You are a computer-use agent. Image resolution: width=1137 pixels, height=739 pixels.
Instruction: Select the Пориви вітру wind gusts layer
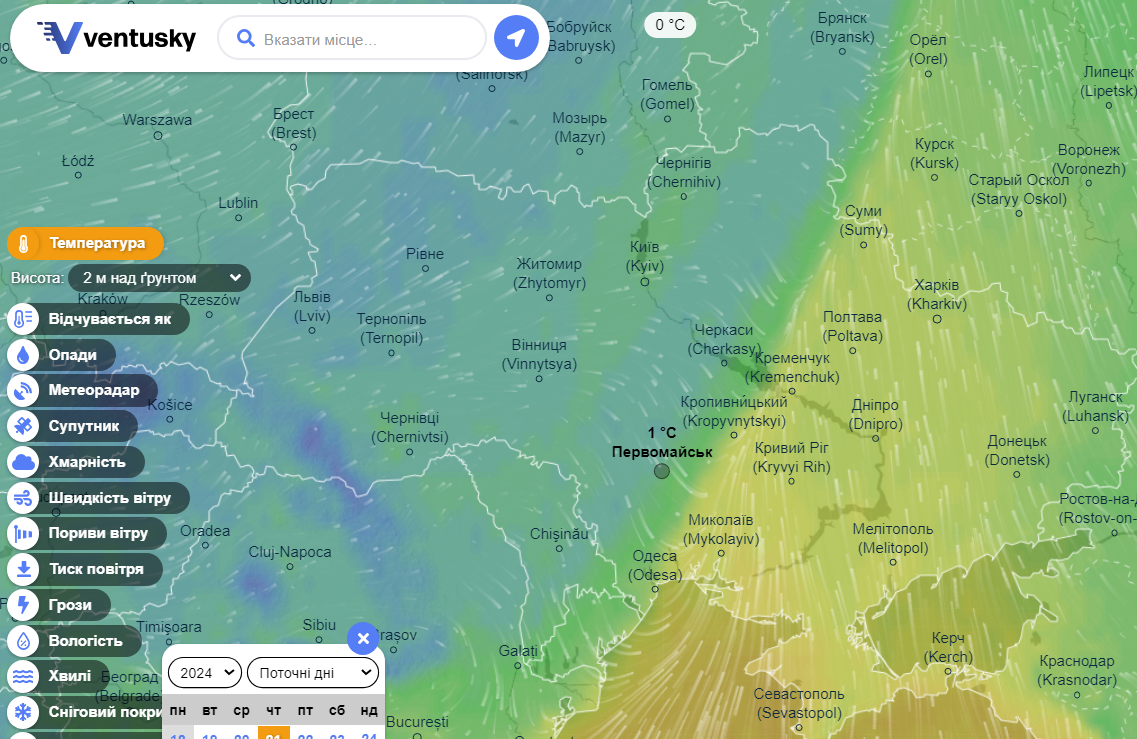pos(87,533)
